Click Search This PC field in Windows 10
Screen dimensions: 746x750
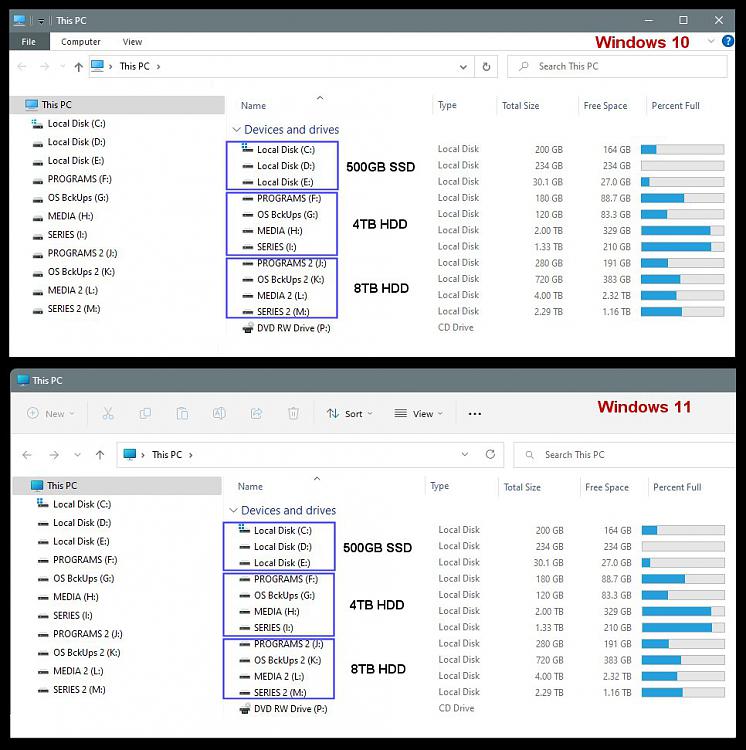pos(617,66)
